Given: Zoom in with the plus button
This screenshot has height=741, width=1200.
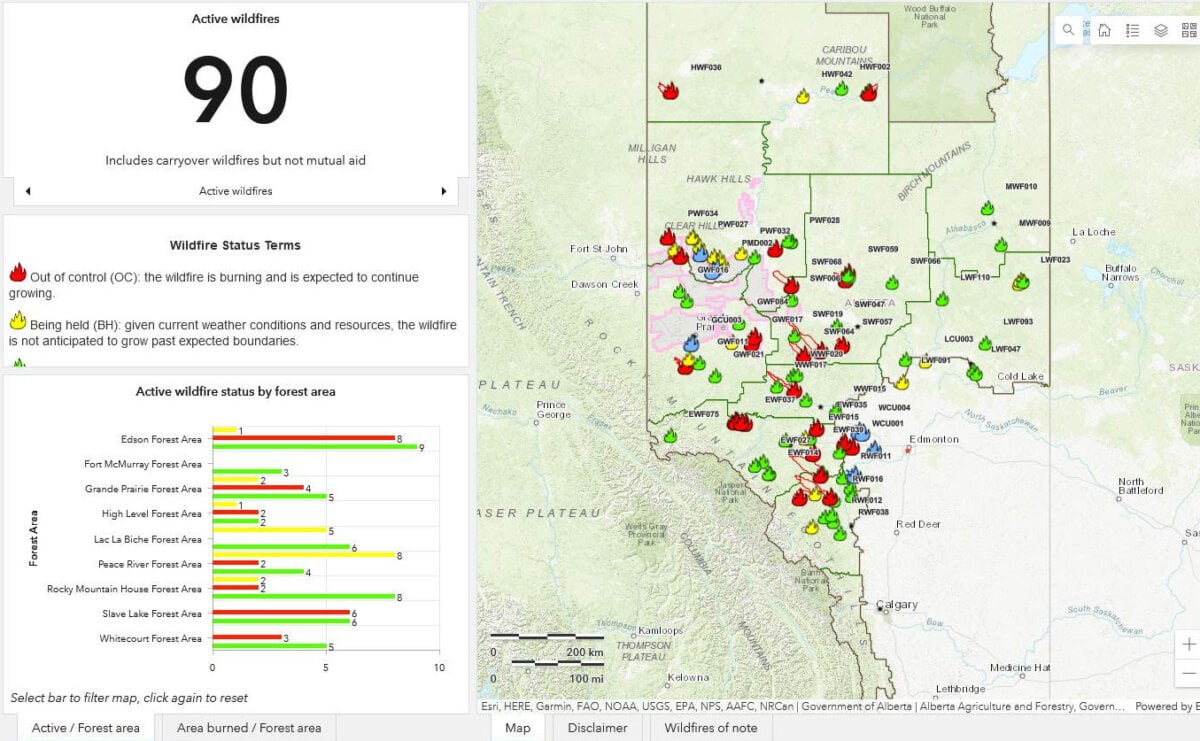Looking at the screenshot, I should point(1188,644).
